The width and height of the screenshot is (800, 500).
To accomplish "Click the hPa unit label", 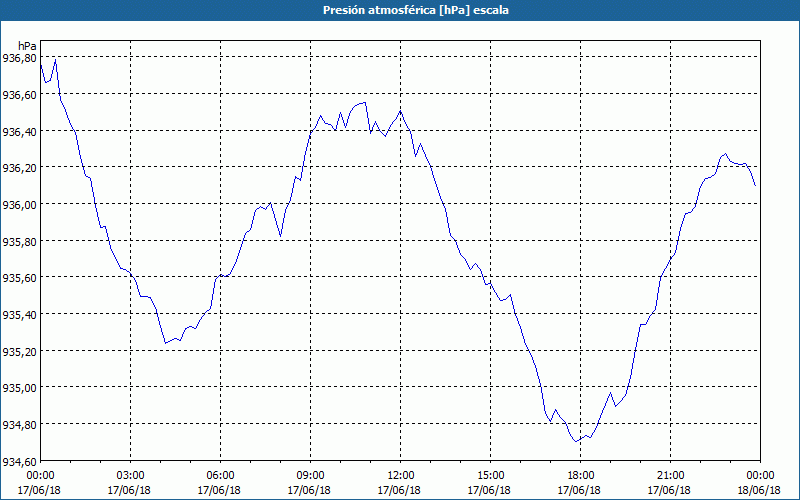I will pos(27,46).
